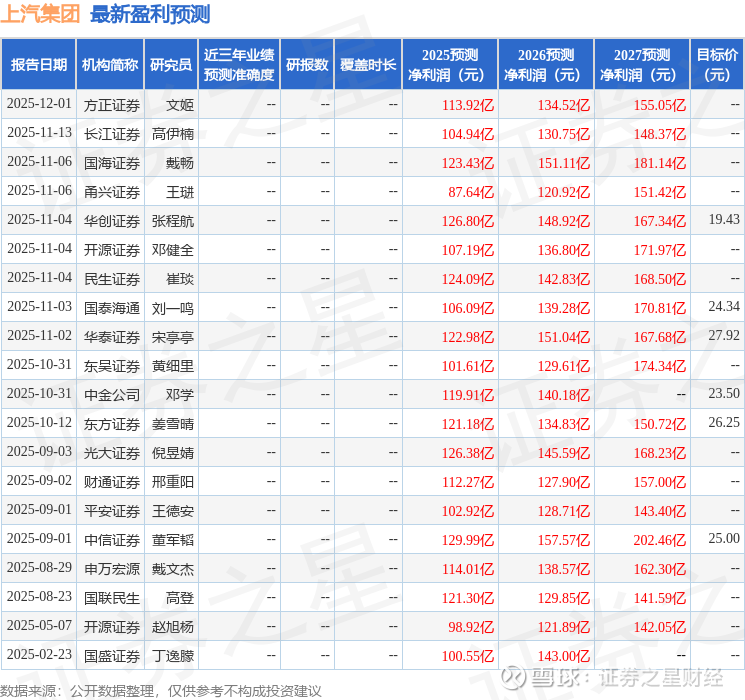Click researcher 邓健全
Image resolution: width=745 pixels, height=700 pixels.
point(173,250)
